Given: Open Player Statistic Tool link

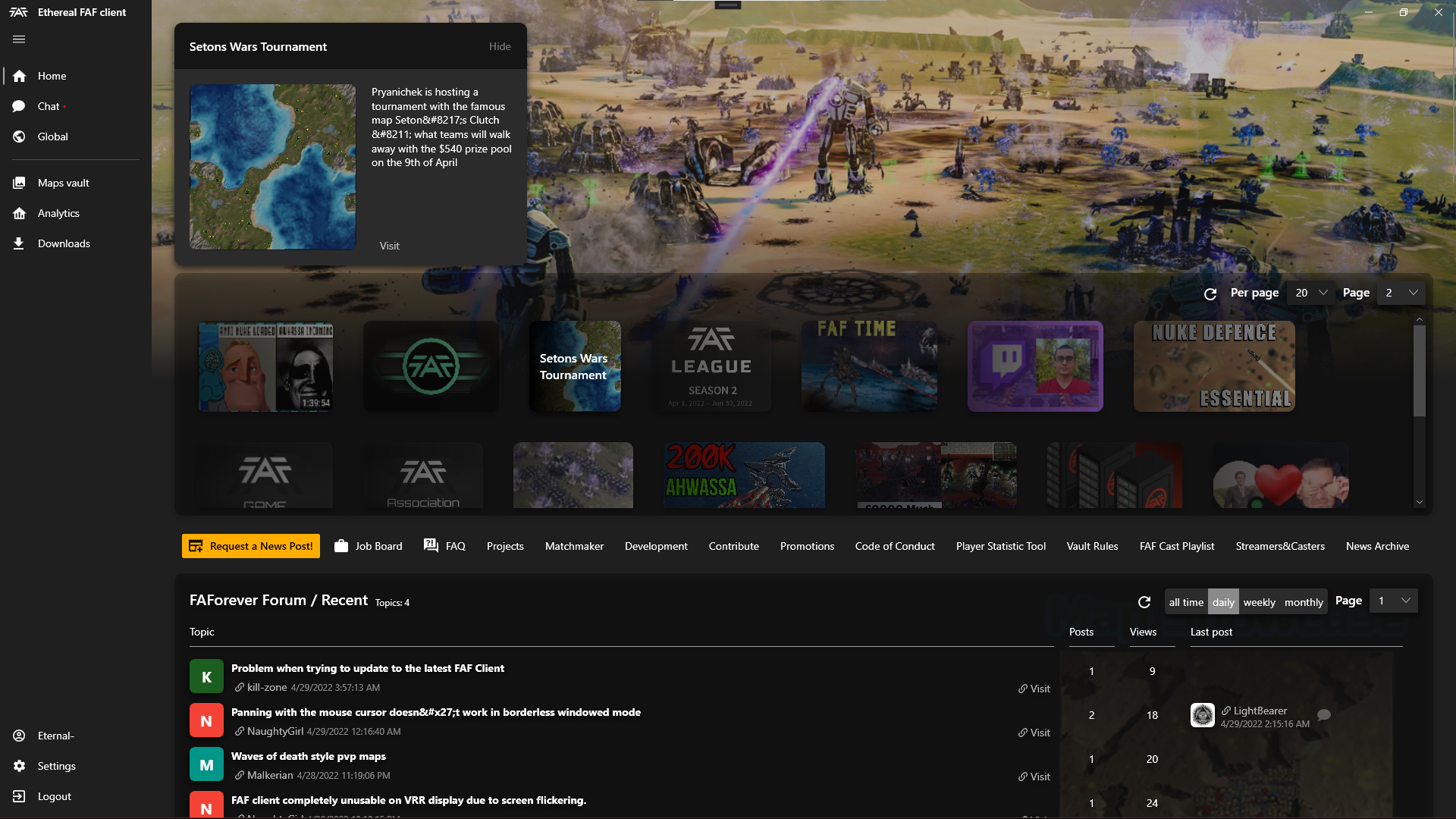Looking at the screenshot, I should 1000,546.
